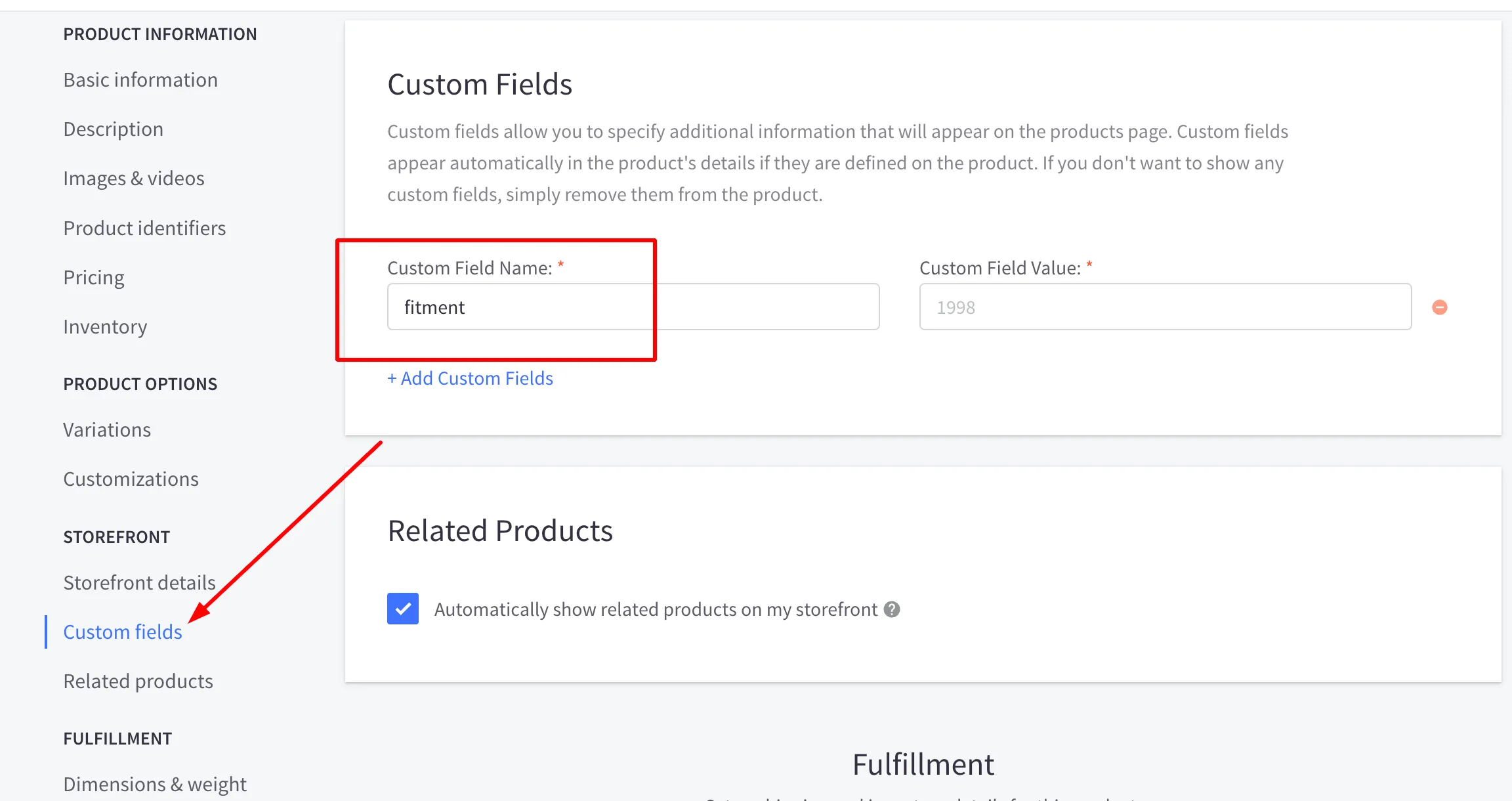Click the related products help question icon
This screenshot has height=801, width=1512.
891,609
